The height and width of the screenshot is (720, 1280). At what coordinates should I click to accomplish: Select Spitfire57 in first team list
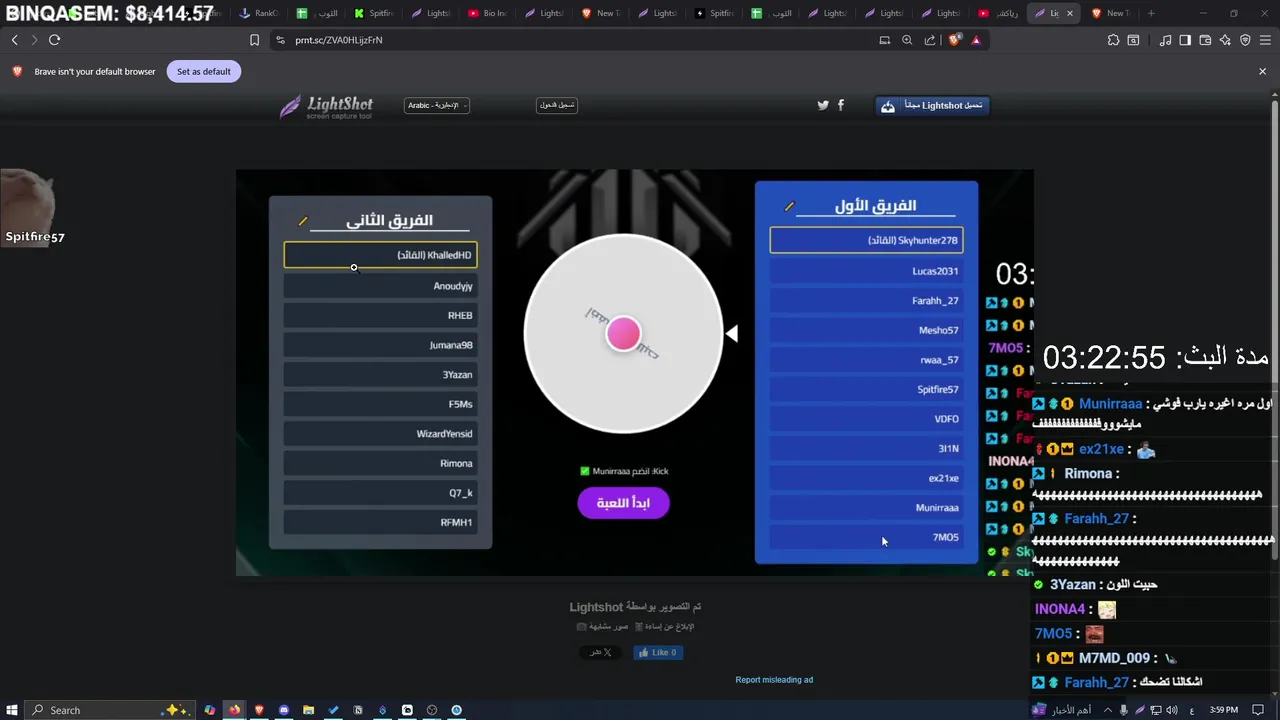click(866, 389)
